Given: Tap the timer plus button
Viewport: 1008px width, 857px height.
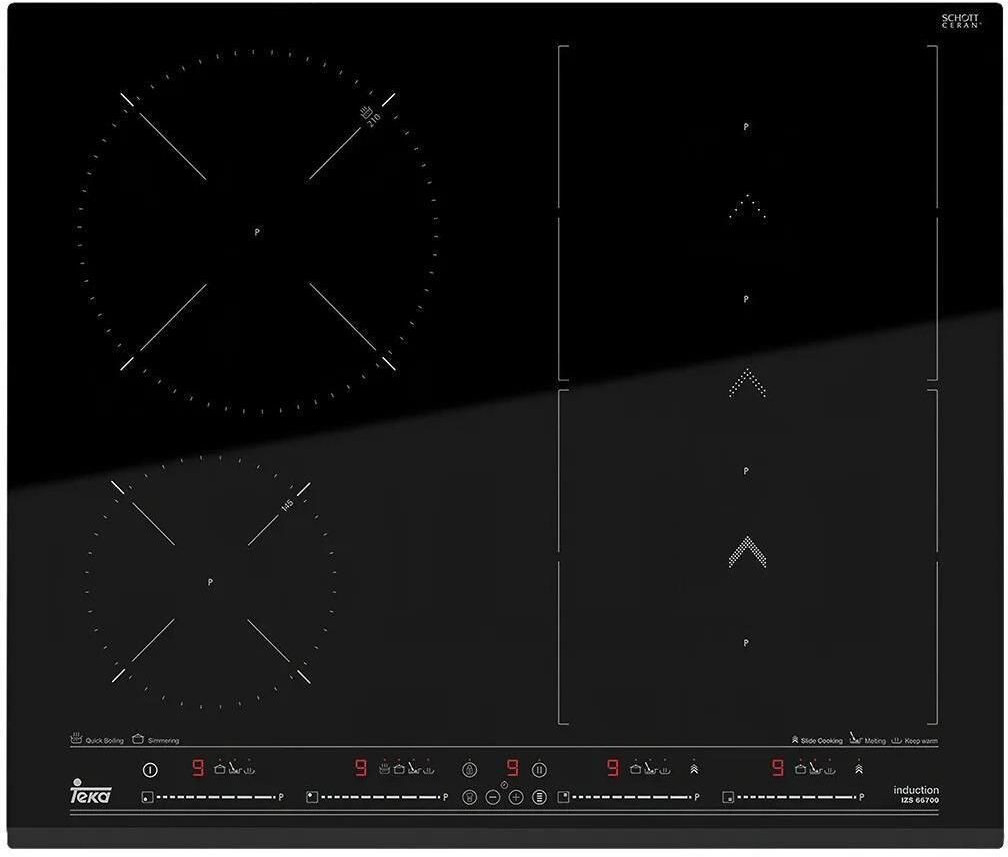Looking at the screenshot, I should click(516, 797).
